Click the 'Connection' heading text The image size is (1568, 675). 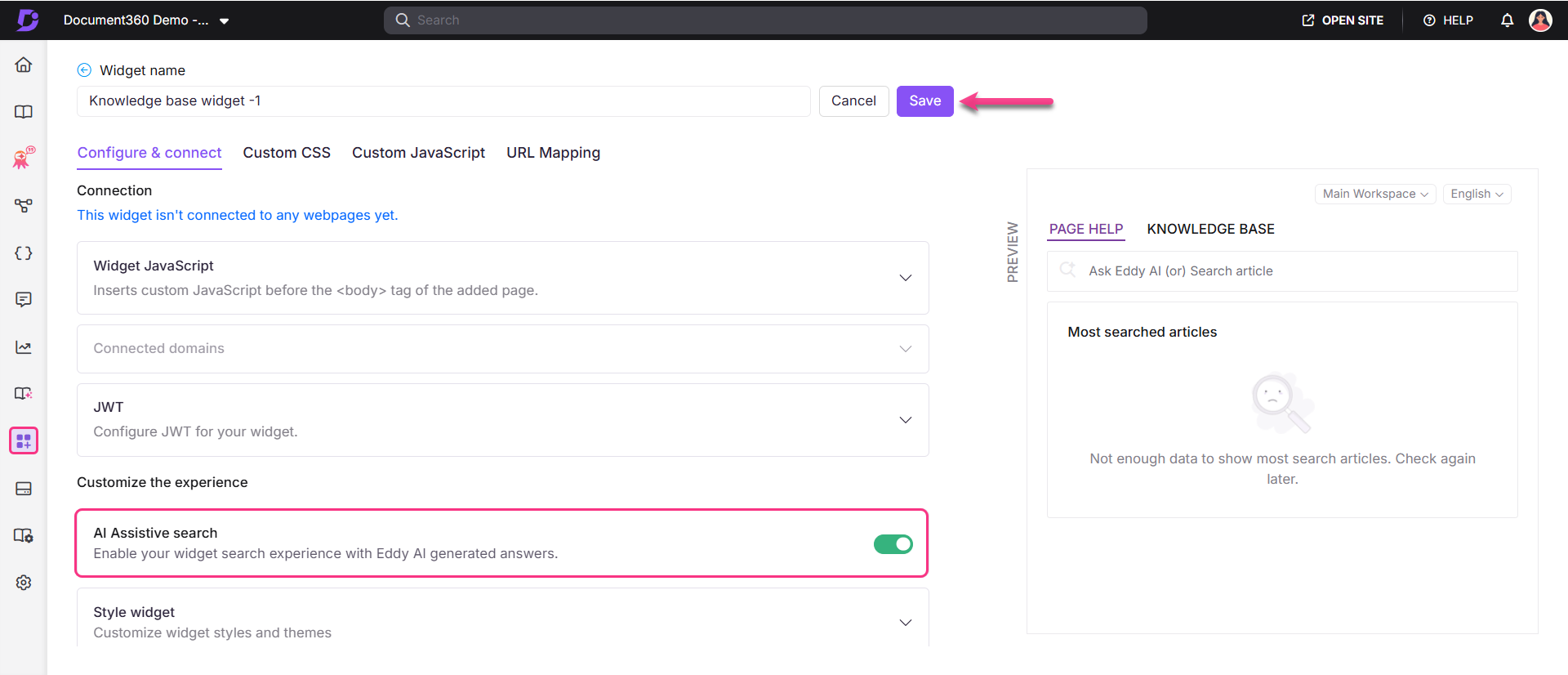[114, 190]
